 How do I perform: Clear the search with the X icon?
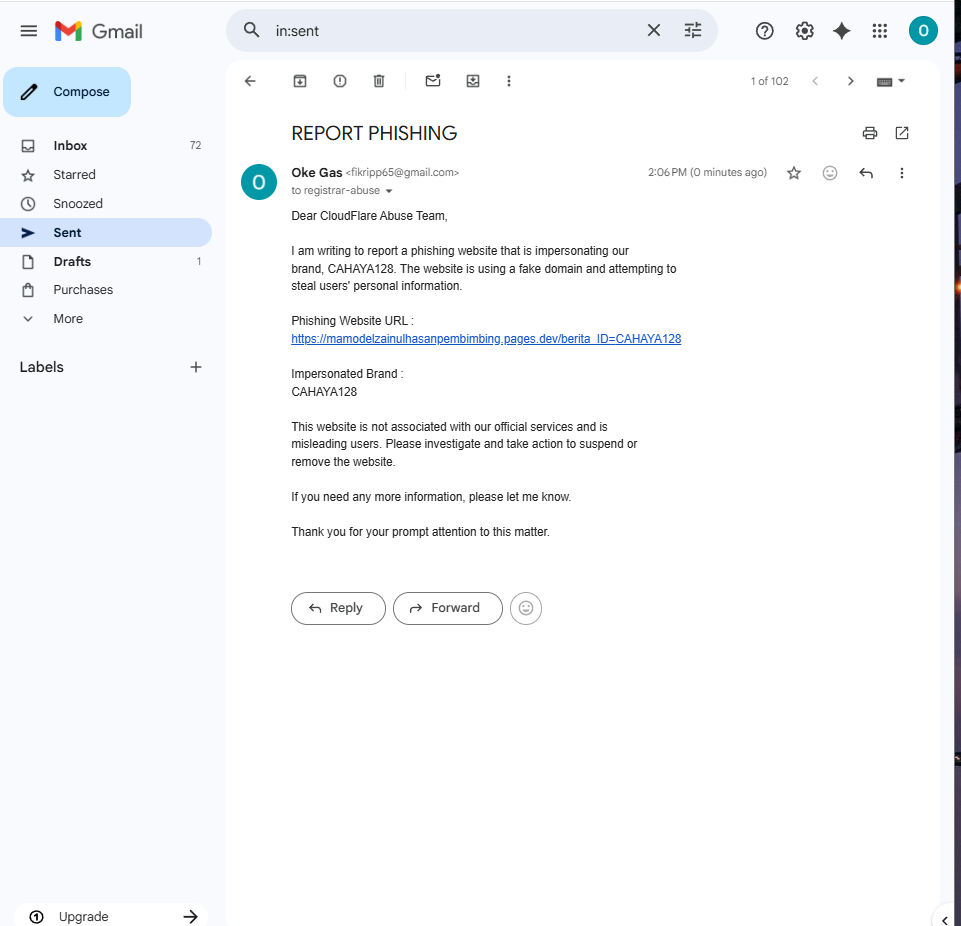click(x=654, y=30)
